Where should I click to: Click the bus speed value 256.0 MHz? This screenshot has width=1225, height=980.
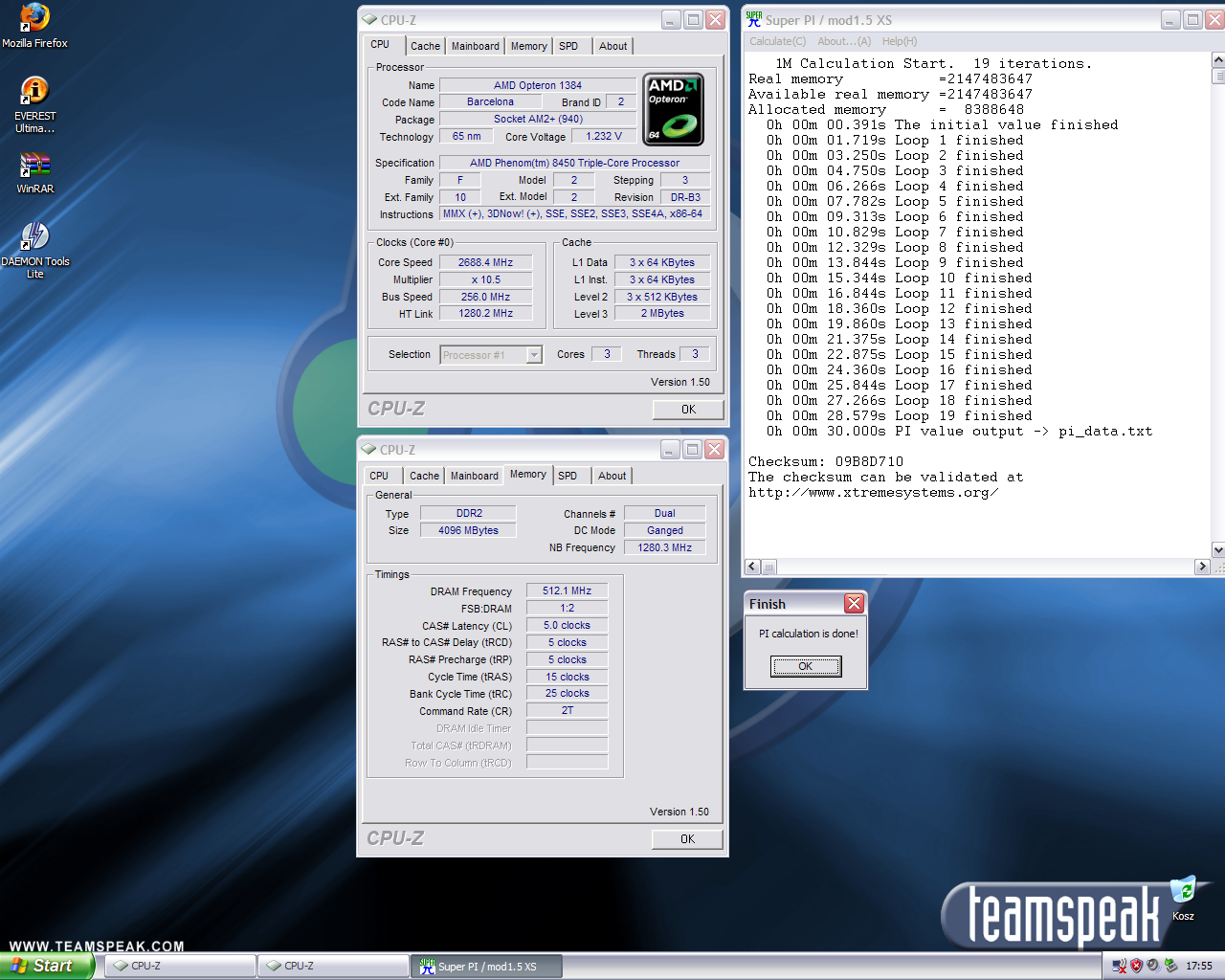(x=485, y=297)
